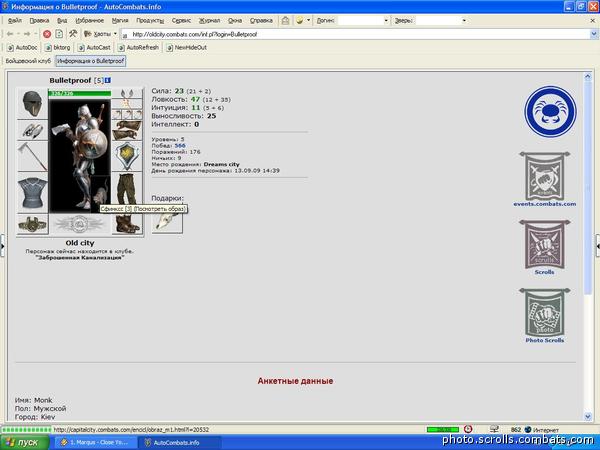Open the shield equipment slot
Image resolution: width=600 pixels, height=450 pixels.
point(127,157)
